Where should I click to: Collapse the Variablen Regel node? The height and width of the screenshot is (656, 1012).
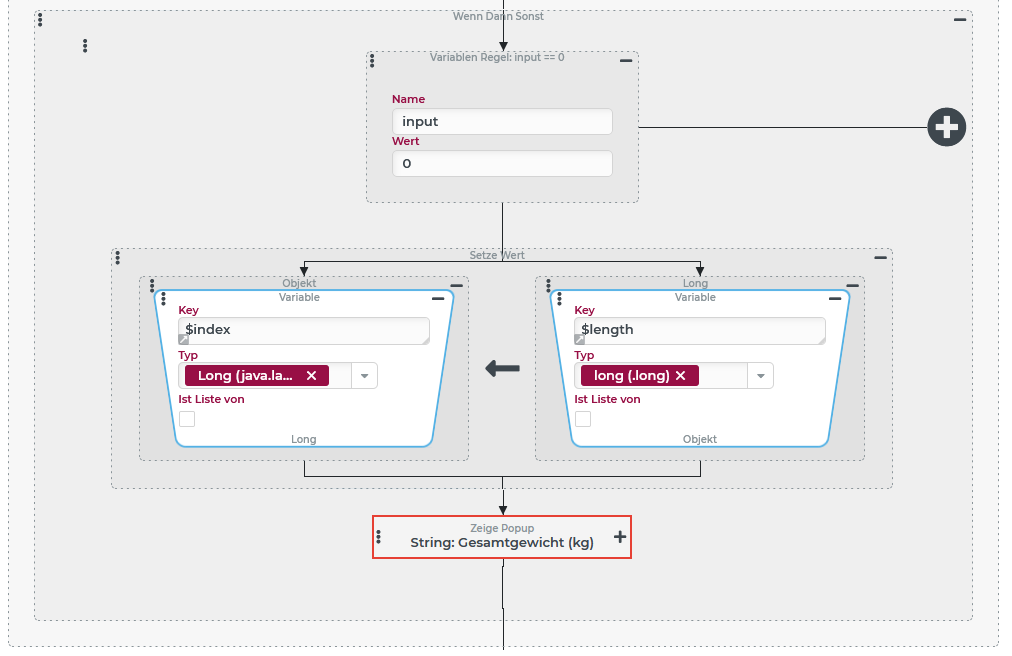tap(626, 61)
